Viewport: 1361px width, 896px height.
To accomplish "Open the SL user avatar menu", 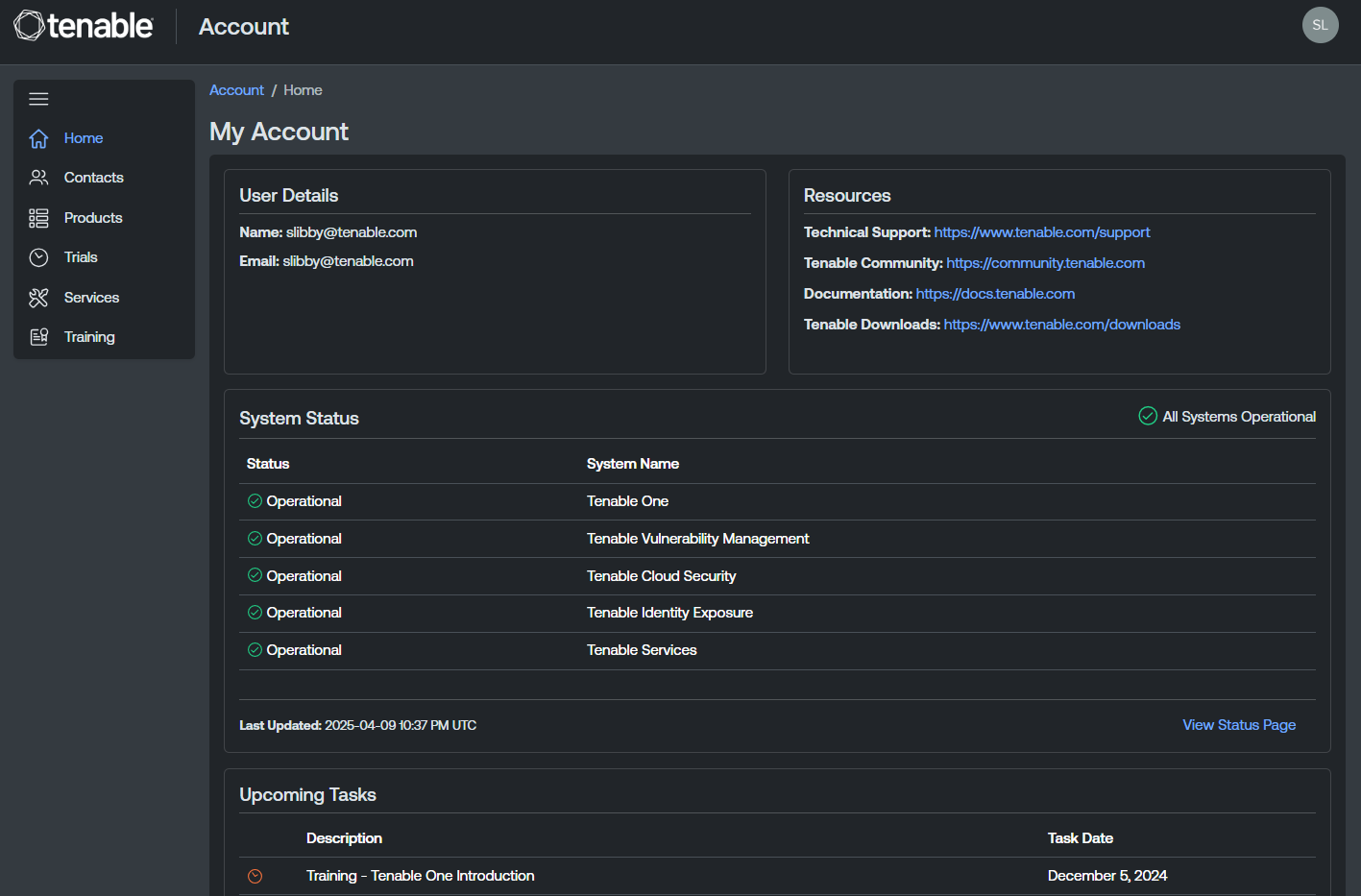I will [x=1320, y=25].
